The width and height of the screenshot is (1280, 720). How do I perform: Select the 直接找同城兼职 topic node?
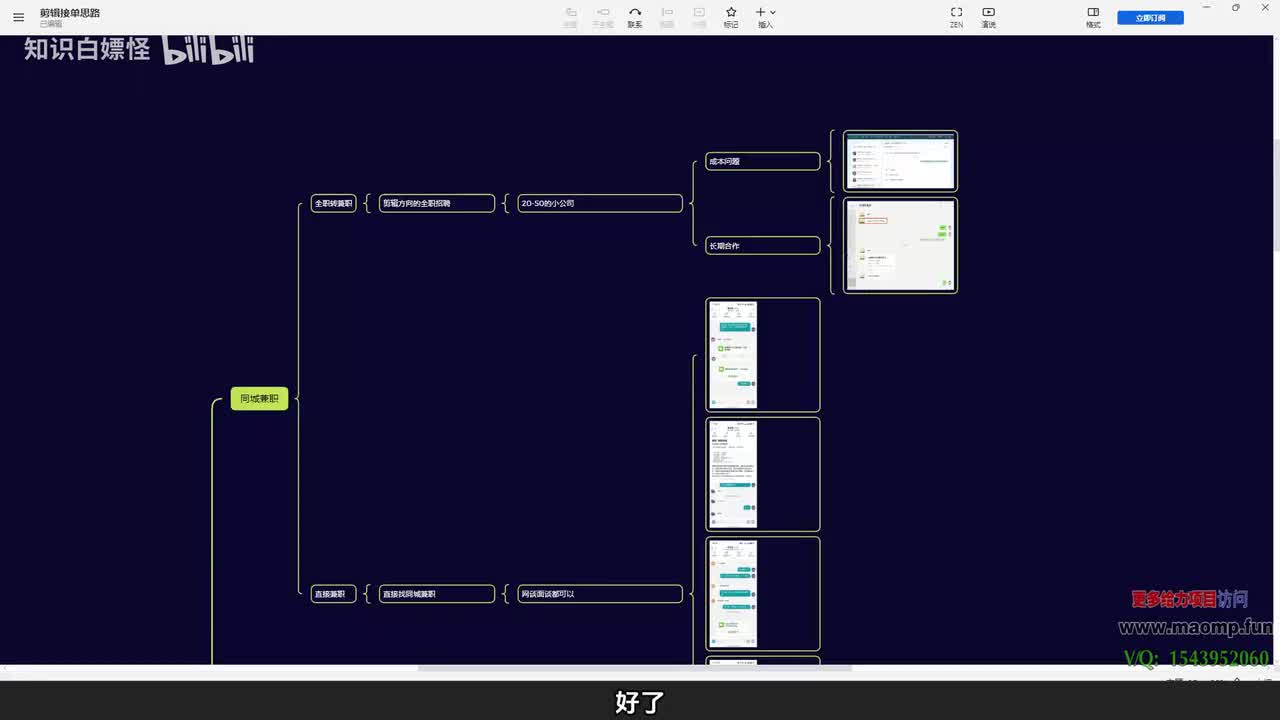pos(437,594)
